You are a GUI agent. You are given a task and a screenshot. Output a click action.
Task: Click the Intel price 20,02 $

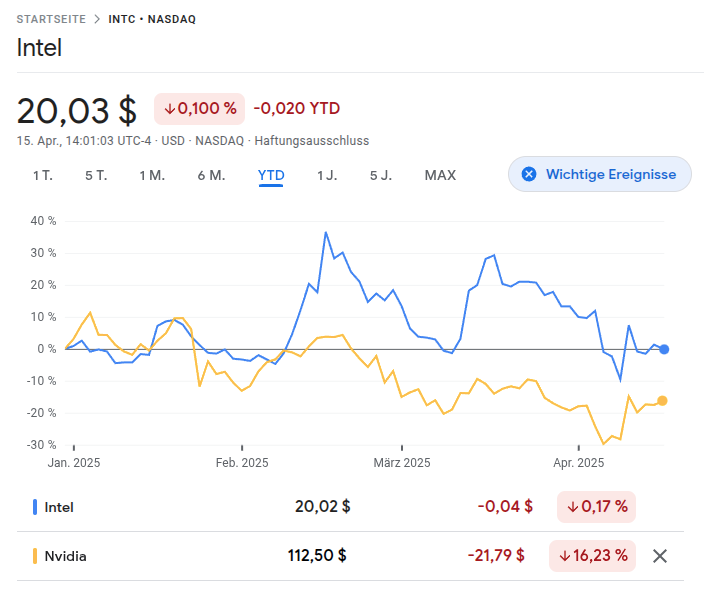[x=322, y=507]
